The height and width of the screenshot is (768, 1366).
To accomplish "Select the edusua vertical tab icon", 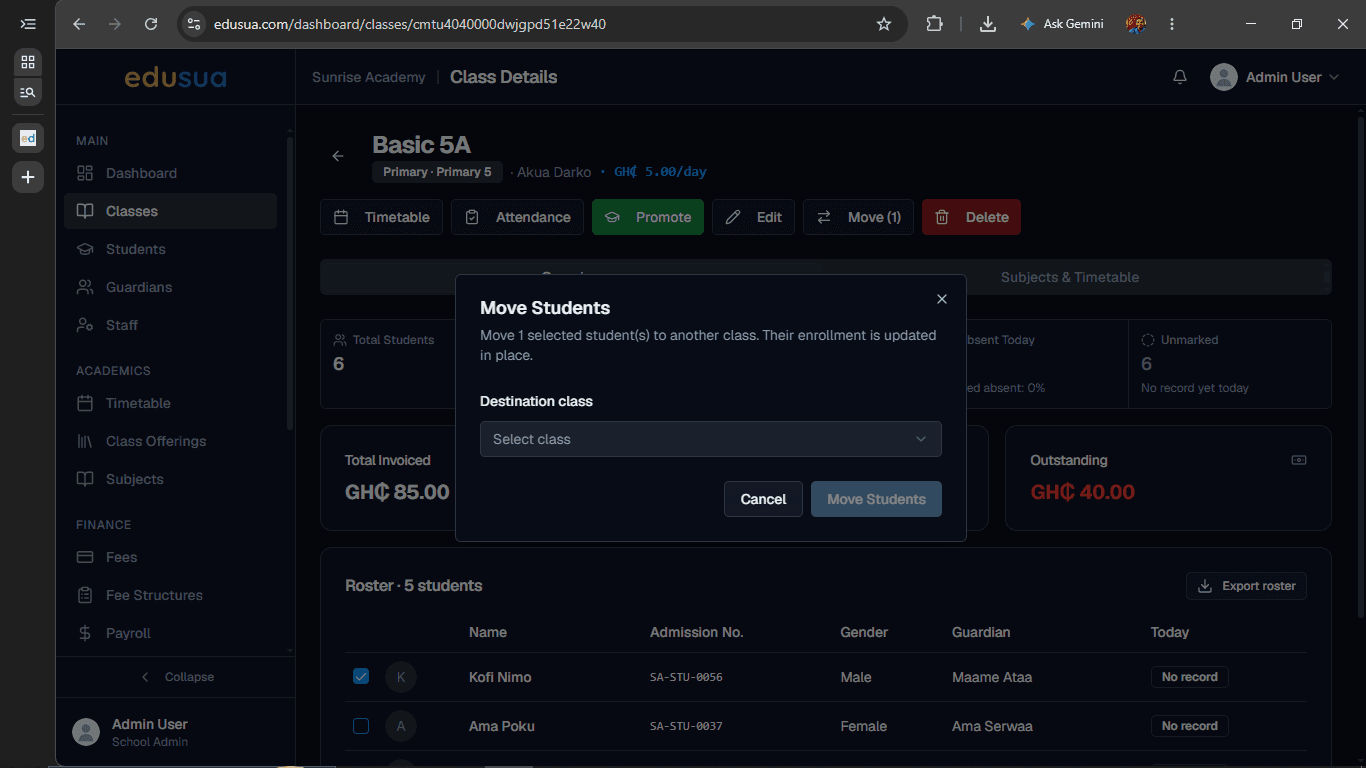I will click(x=28, y=138).
